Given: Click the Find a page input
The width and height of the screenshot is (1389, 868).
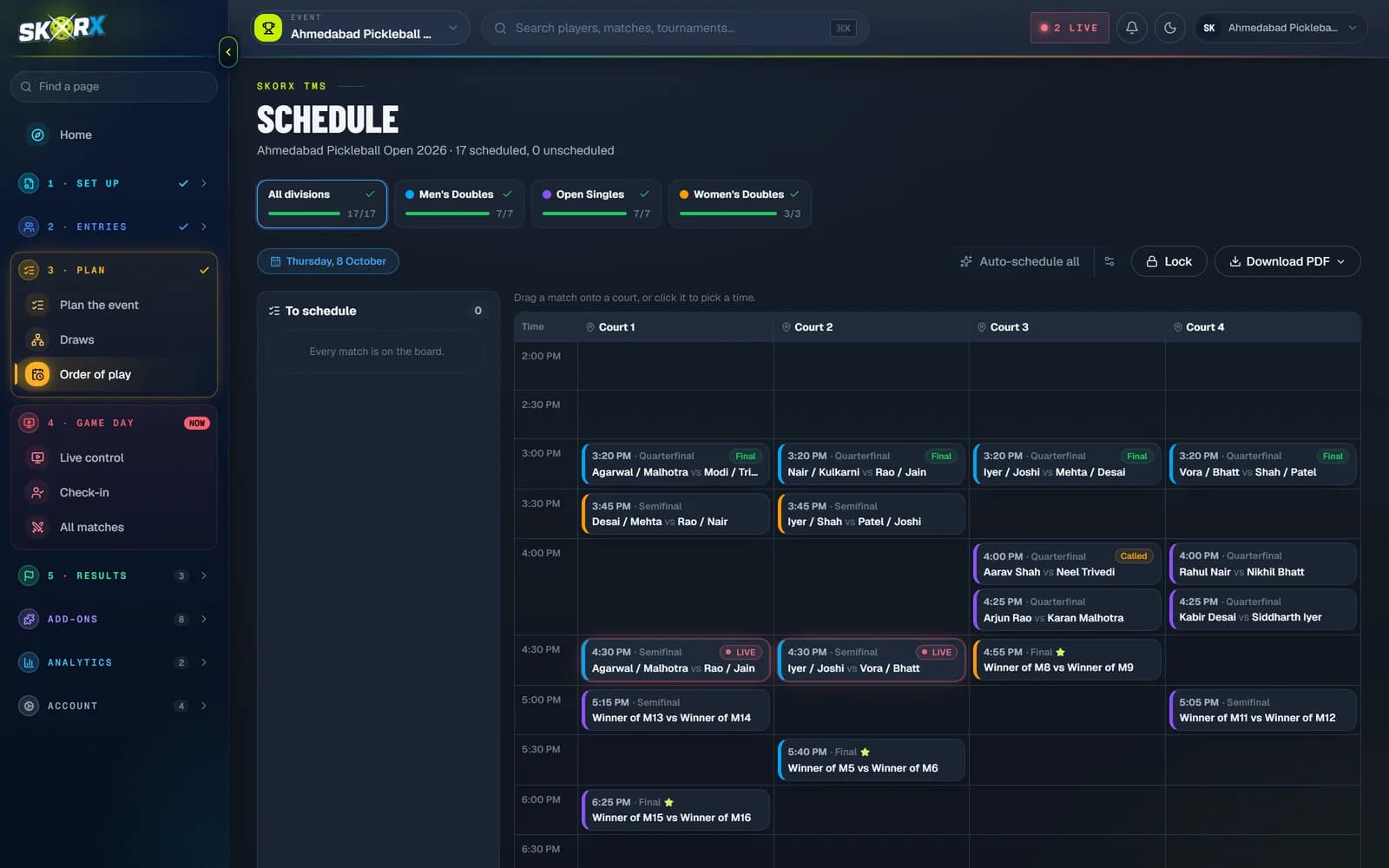Looking at the screenshot, I should pos(114,87).
